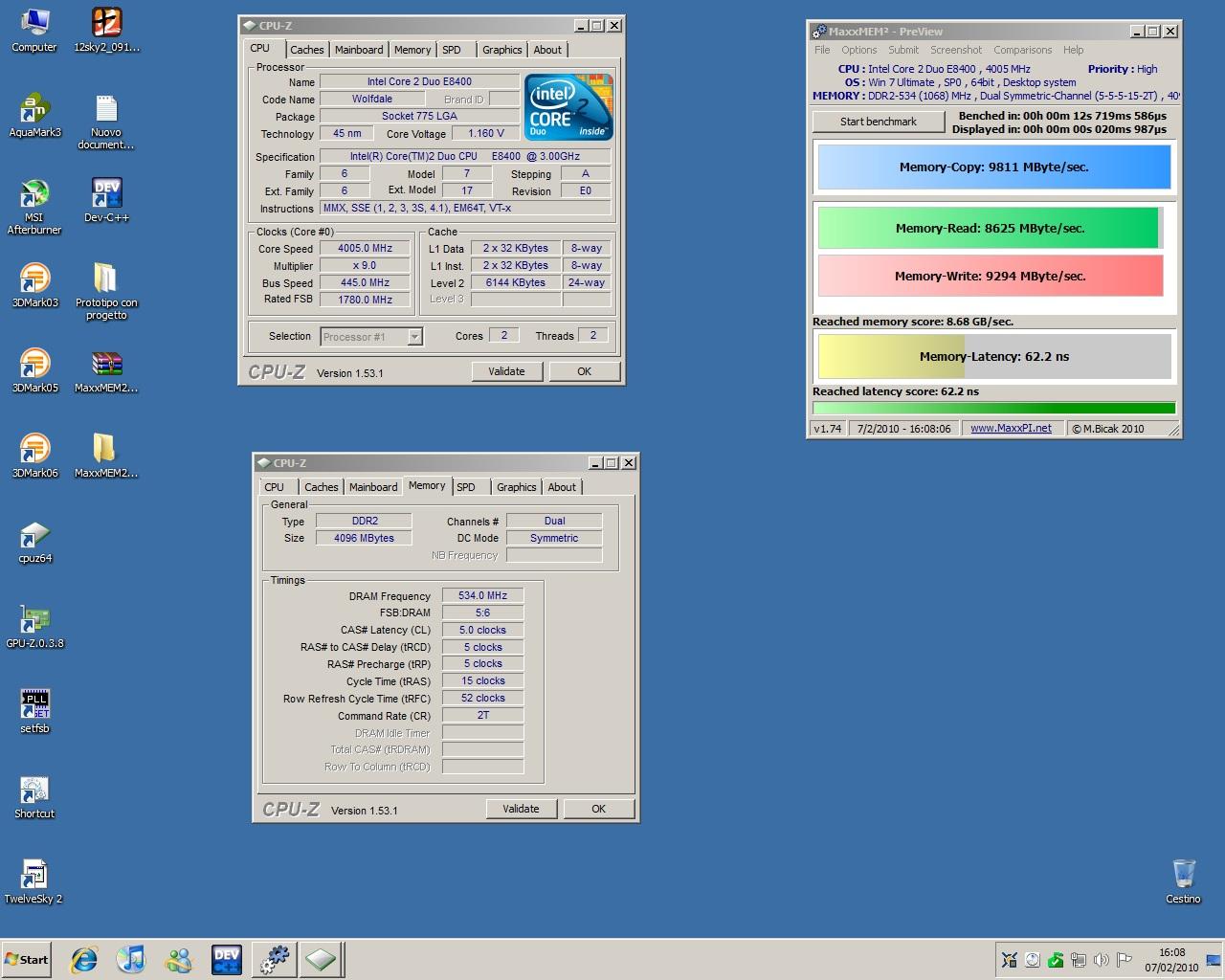Open GPU-Z.0.3.8 desktop icon

click(34, 626)
